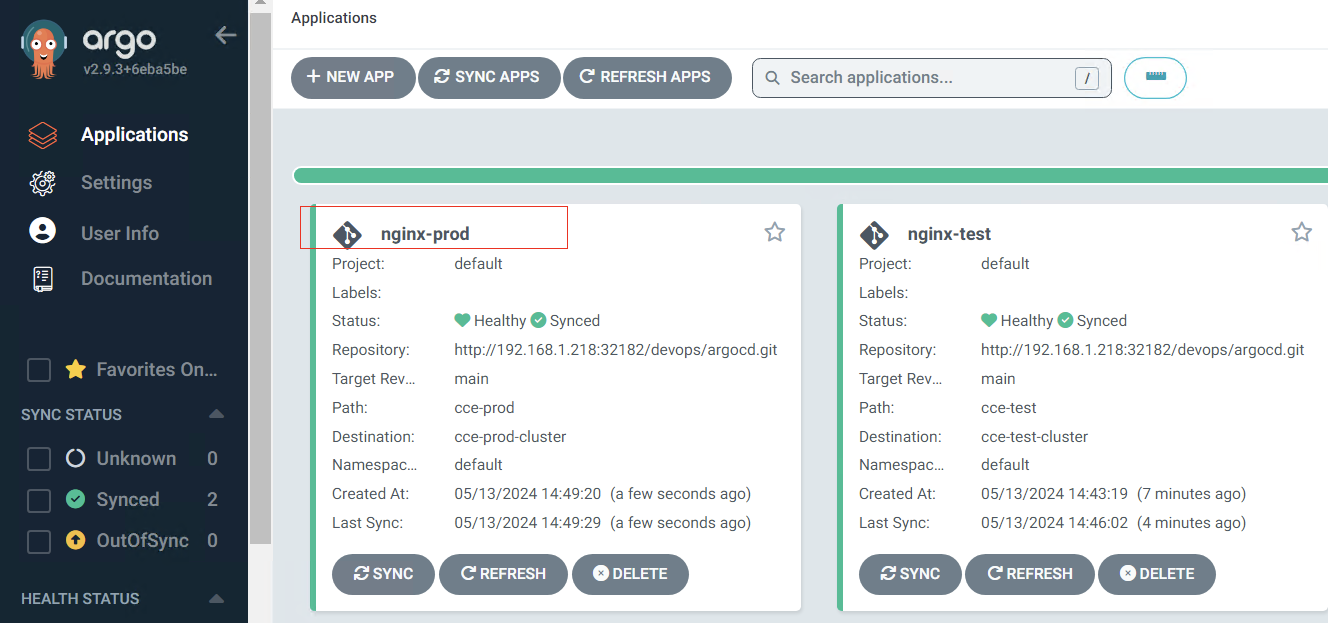
Task: Click the search magnifier icon
Action: (772, 78)
